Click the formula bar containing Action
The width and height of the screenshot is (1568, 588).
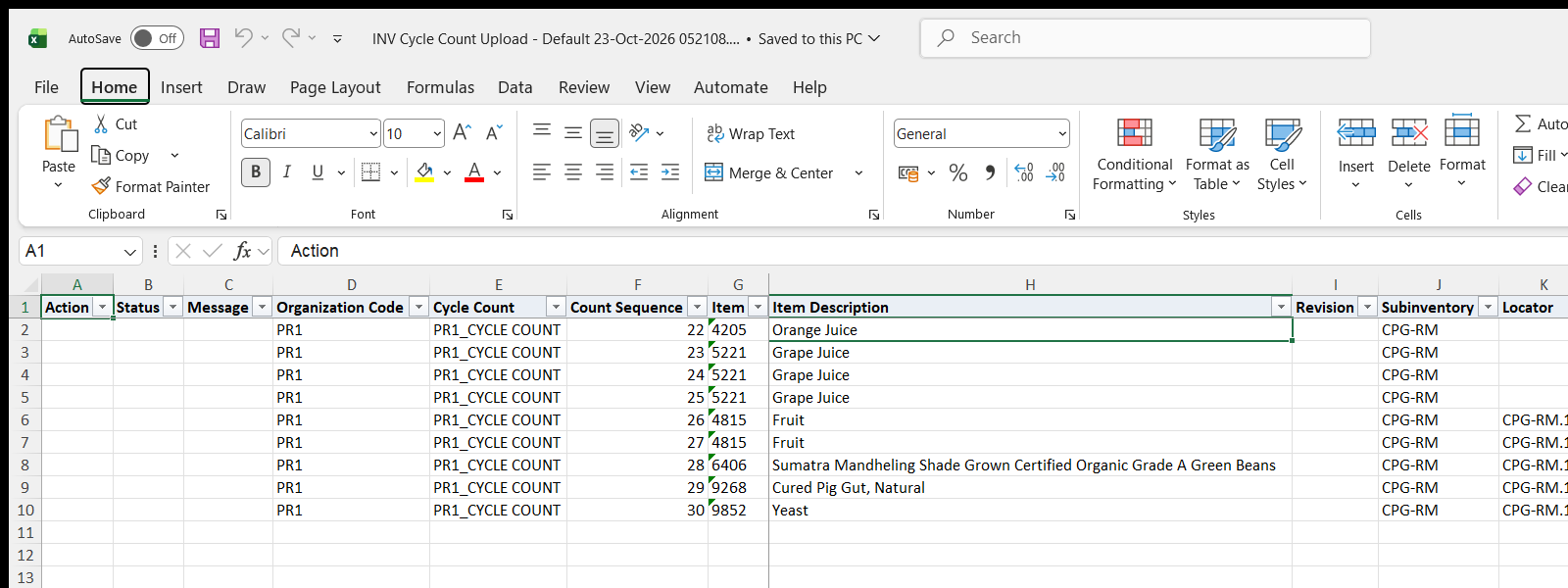click(x=922, y=251)
